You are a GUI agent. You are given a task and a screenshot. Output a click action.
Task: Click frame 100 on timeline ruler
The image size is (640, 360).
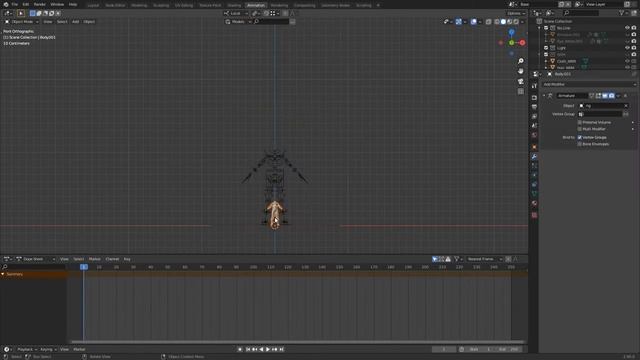(253, 267)
